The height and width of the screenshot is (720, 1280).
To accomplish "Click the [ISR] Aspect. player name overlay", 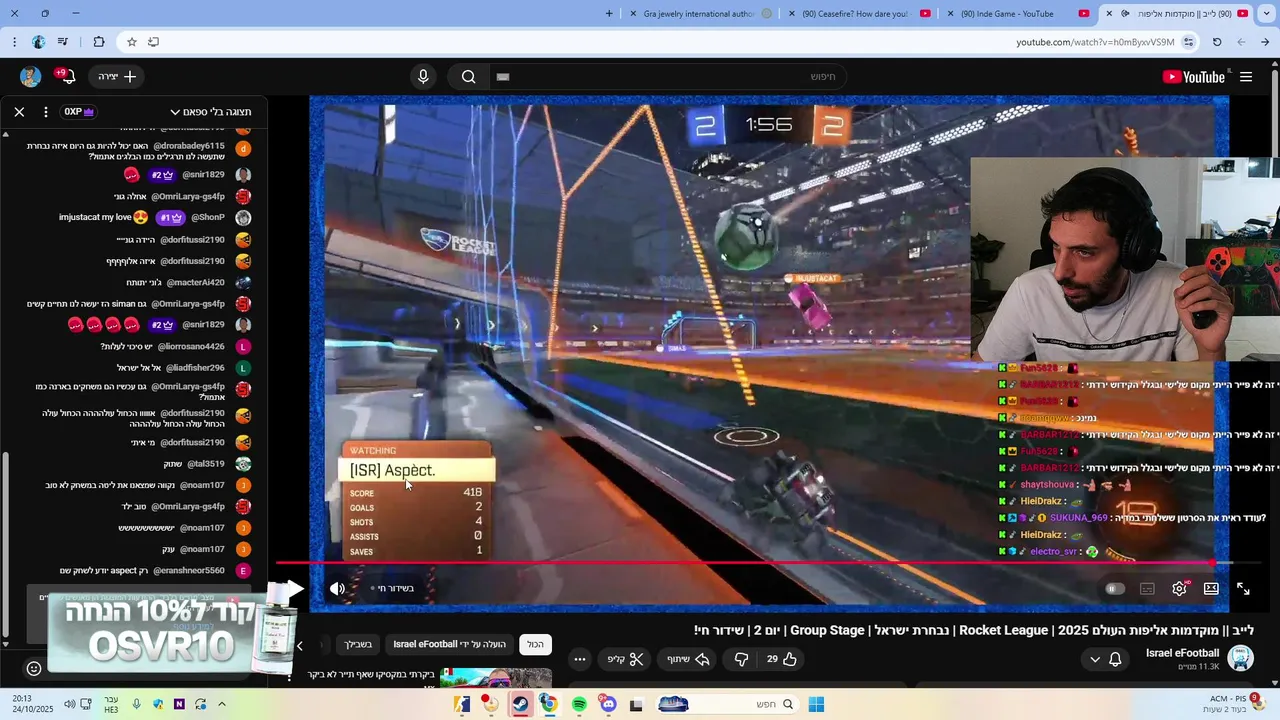I will (417, 470).
